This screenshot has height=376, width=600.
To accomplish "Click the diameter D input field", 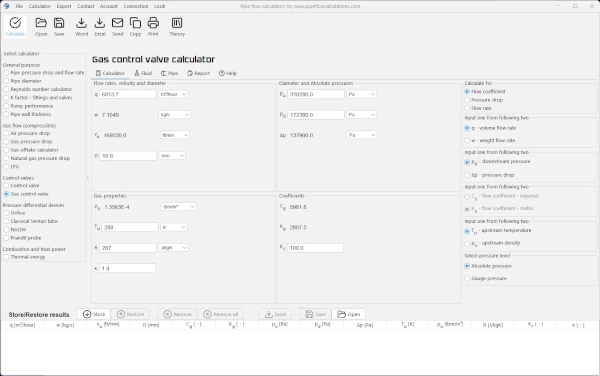I will click(x=128, y=156).
